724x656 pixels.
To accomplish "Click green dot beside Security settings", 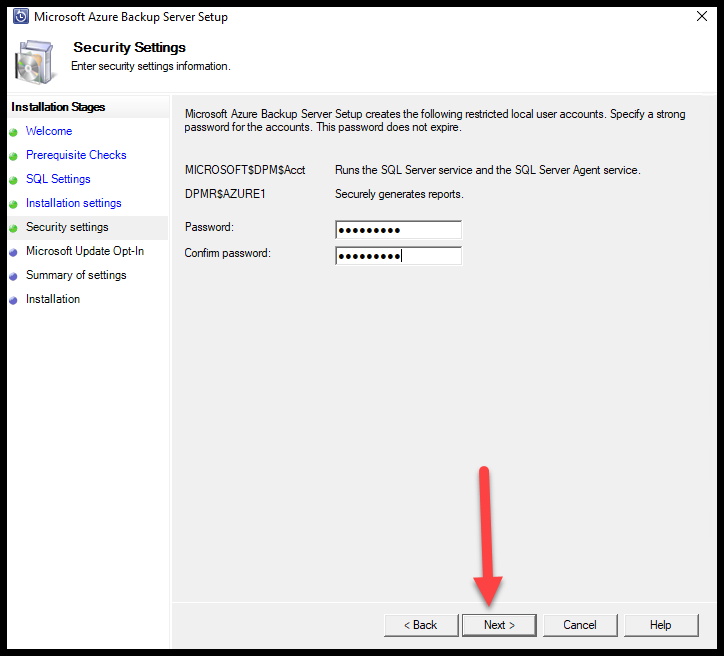I will [13, 229].
